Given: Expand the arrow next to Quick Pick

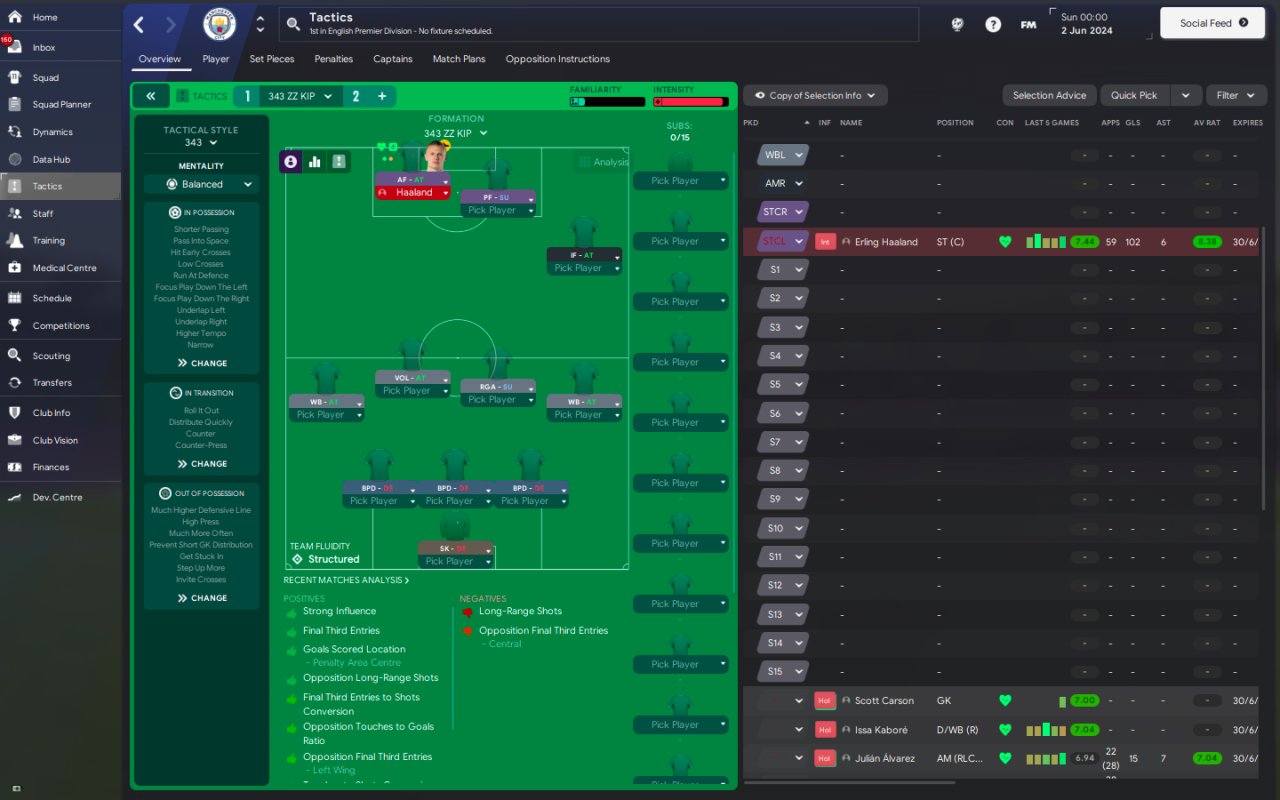Looking at the screenshot, I should (1185, 95).
